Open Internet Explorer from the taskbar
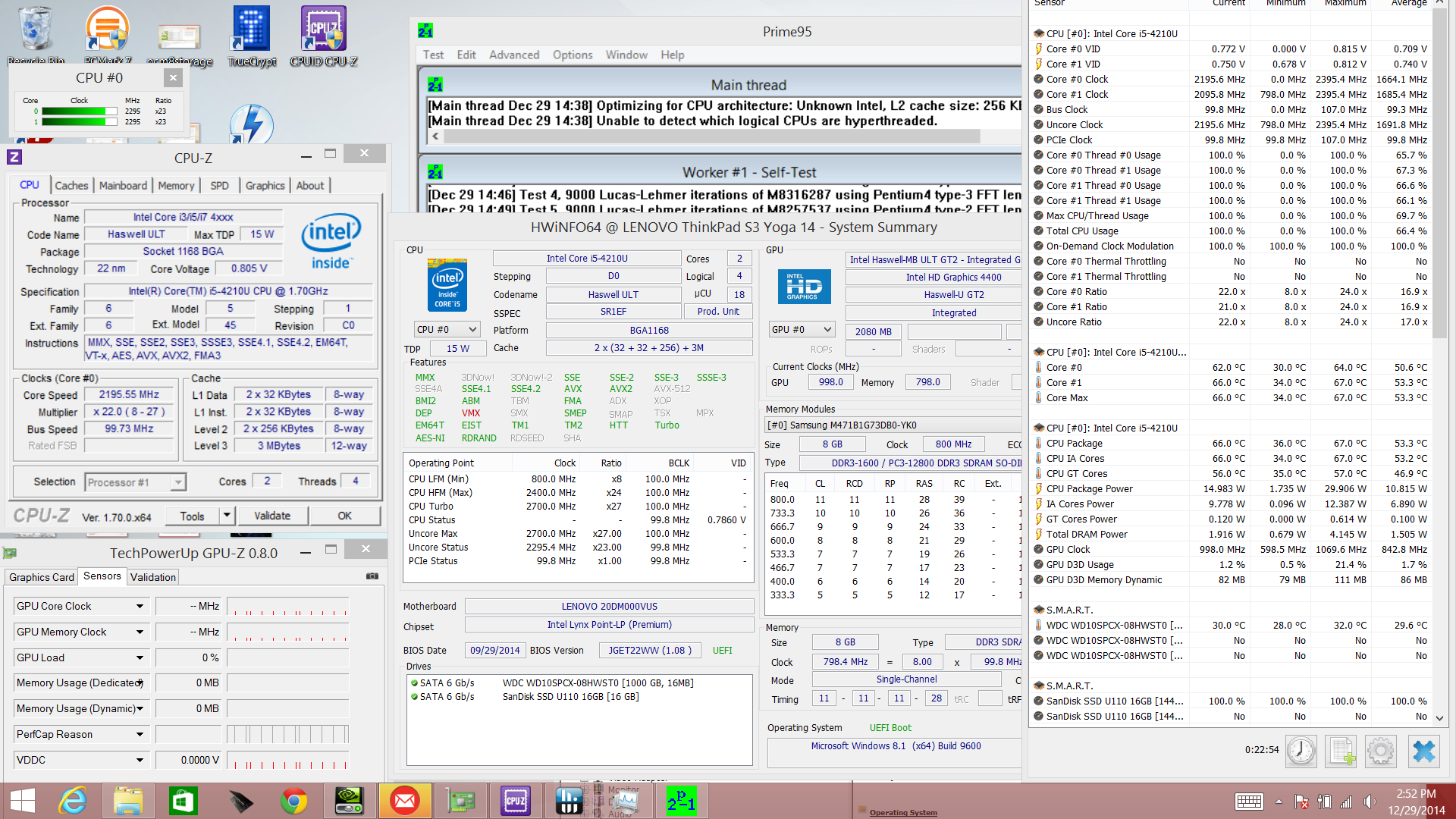This screenshot has height=819, width=1456. [74, 801]
